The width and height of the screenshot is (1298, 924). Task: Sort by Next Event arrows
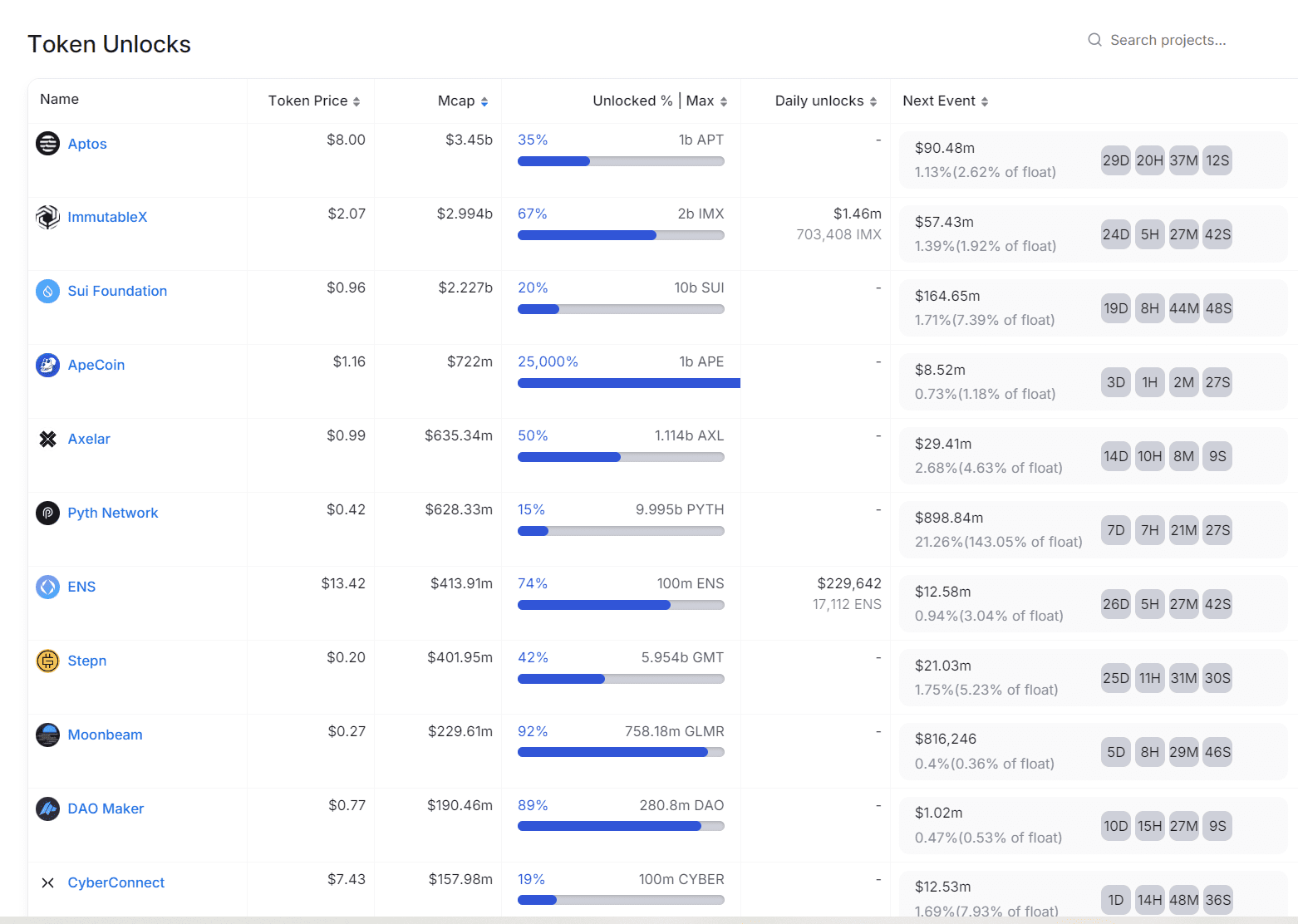[x=985, y=101]
